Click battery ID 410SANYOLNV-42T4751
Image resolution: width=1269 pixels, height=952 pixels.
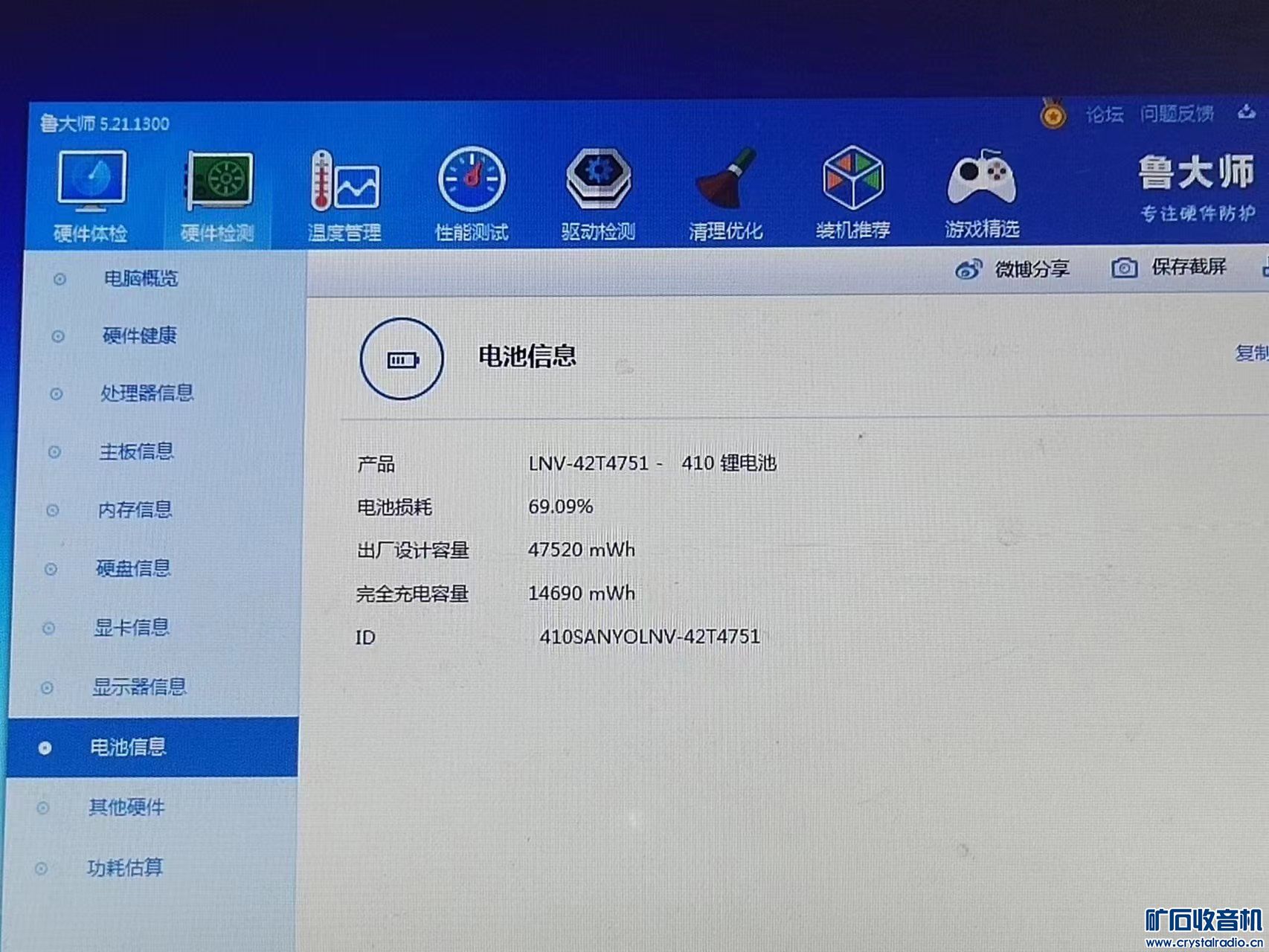[x=649, y=637]
